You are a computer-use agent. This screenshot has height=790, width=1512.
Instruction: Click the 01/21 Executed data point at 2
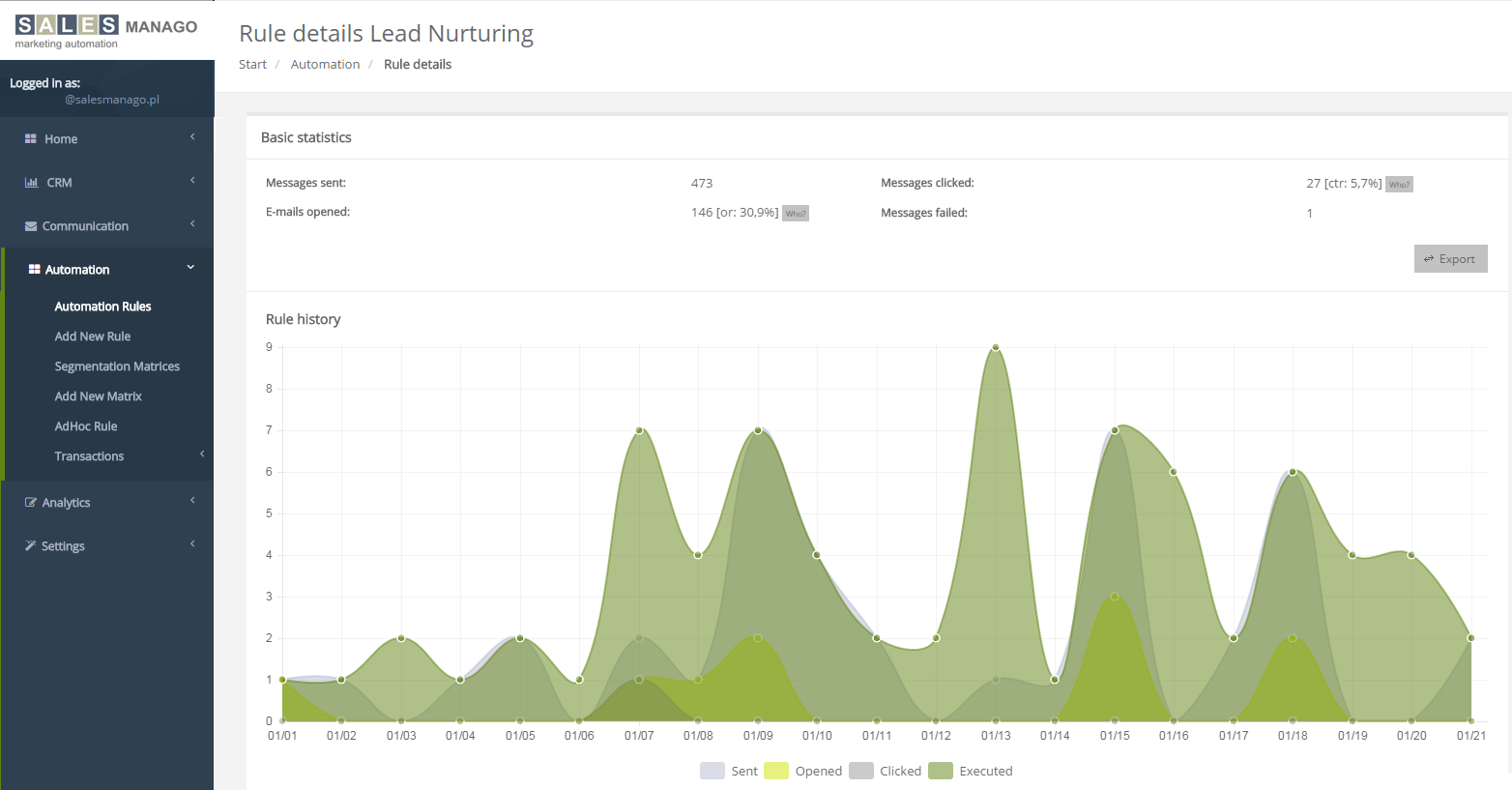1471,638
